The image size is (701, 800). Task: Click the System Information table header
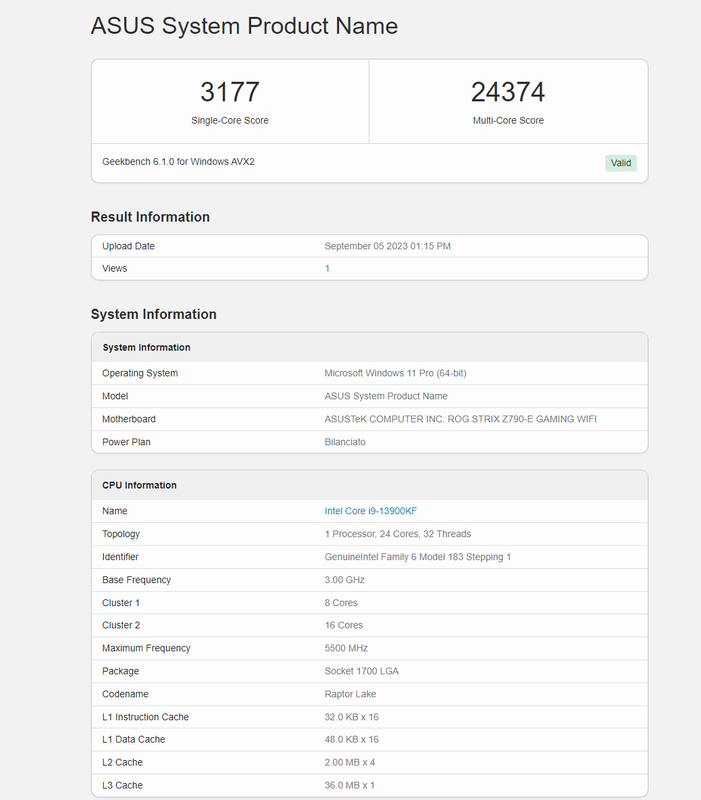(x=146, y=347)
